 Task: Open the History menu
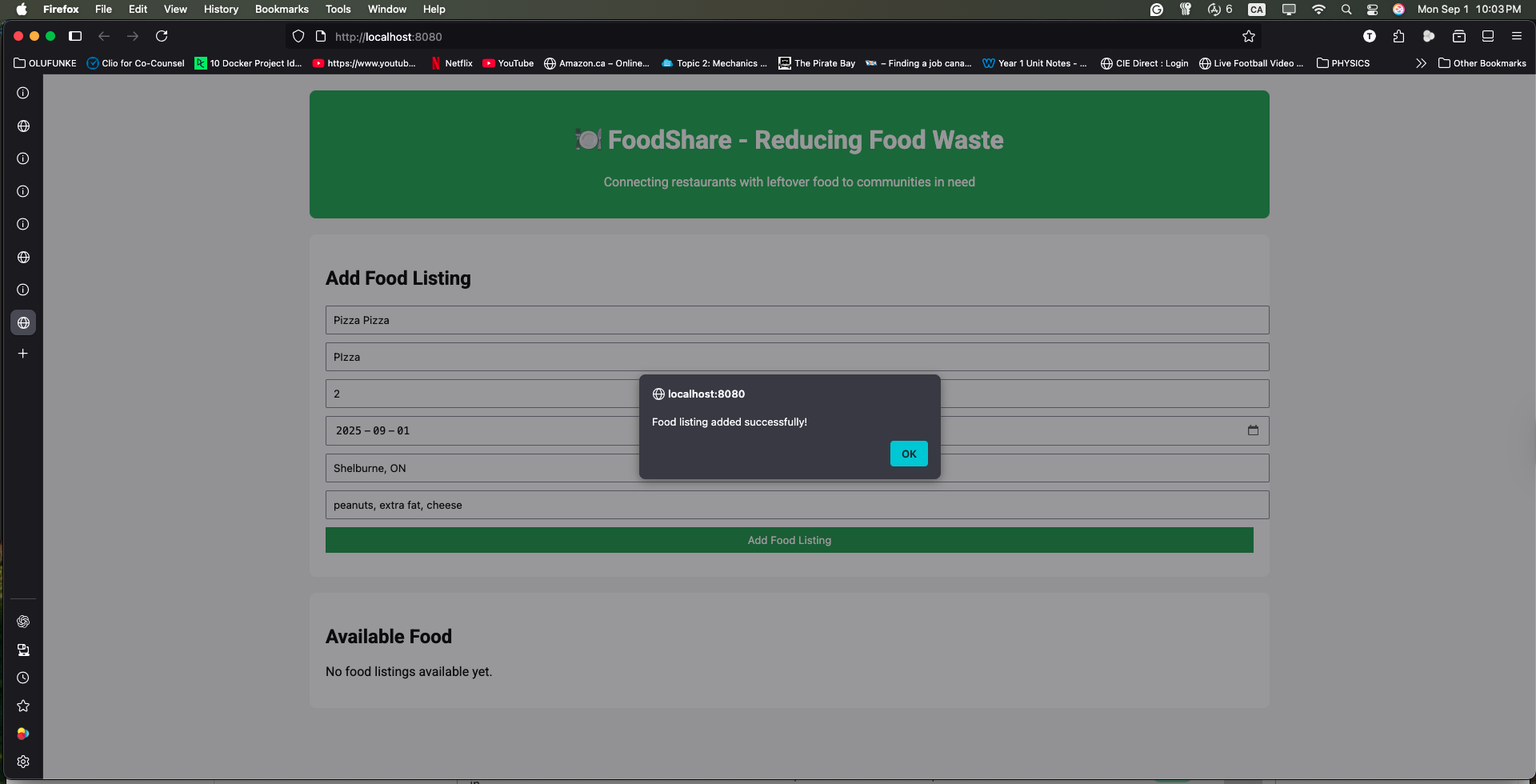(221, 9)
